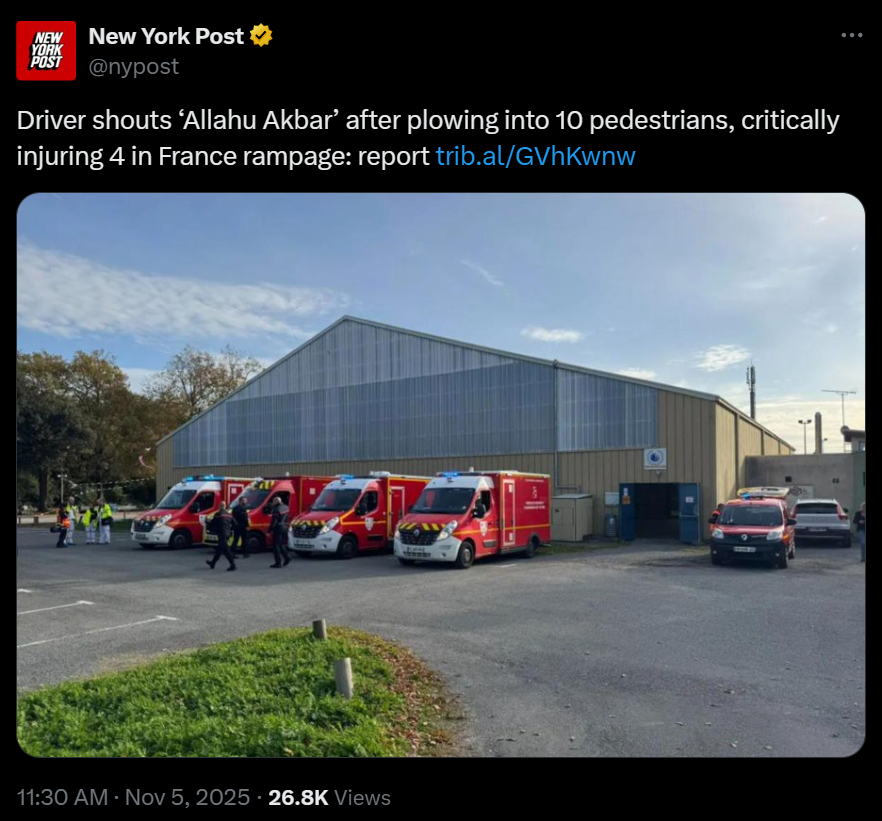Select the tweet headline text about France rampage
Image resolution: width=882 pixels, height=821 pixels.
click(428, 138)
